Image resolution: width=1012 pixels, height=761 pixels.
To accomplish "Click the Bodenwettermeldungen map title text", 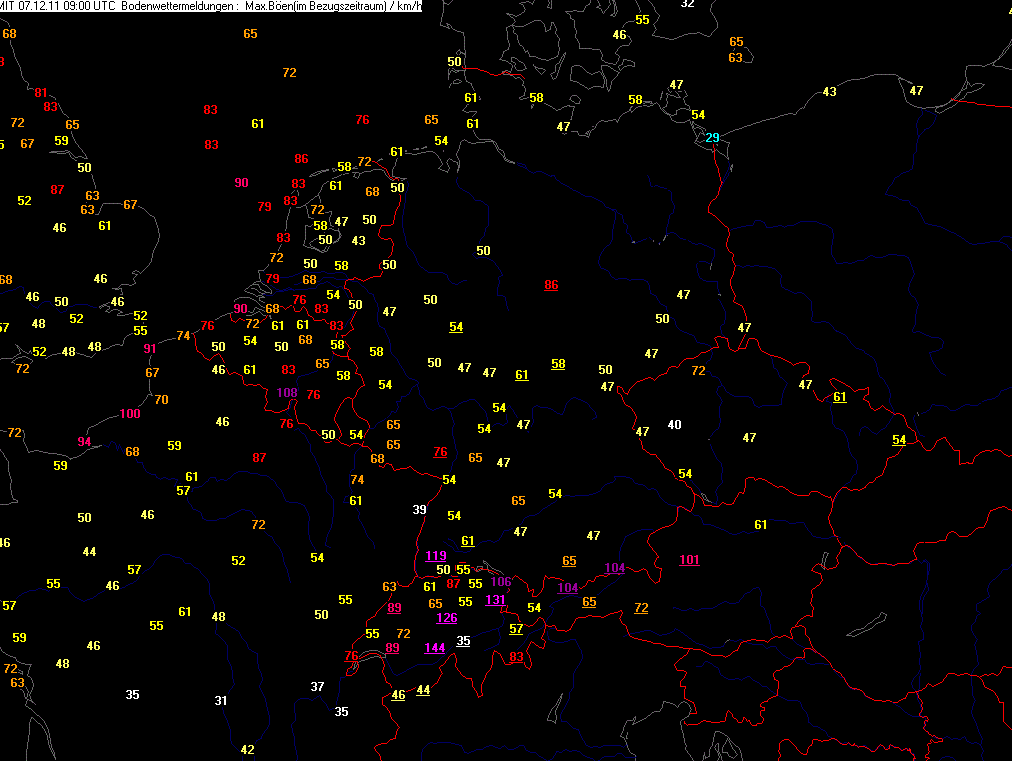I will coord(177,6).
